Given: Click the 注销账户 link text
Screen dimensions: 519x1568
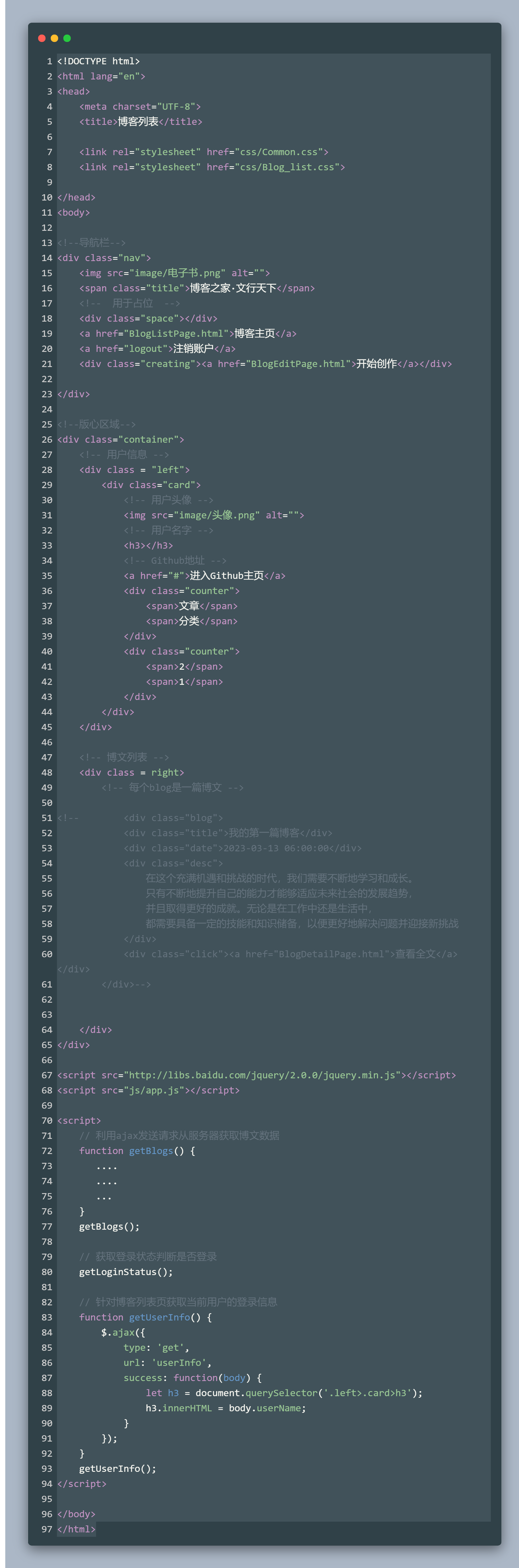Looking at the screenshot, I should (194, 349).
